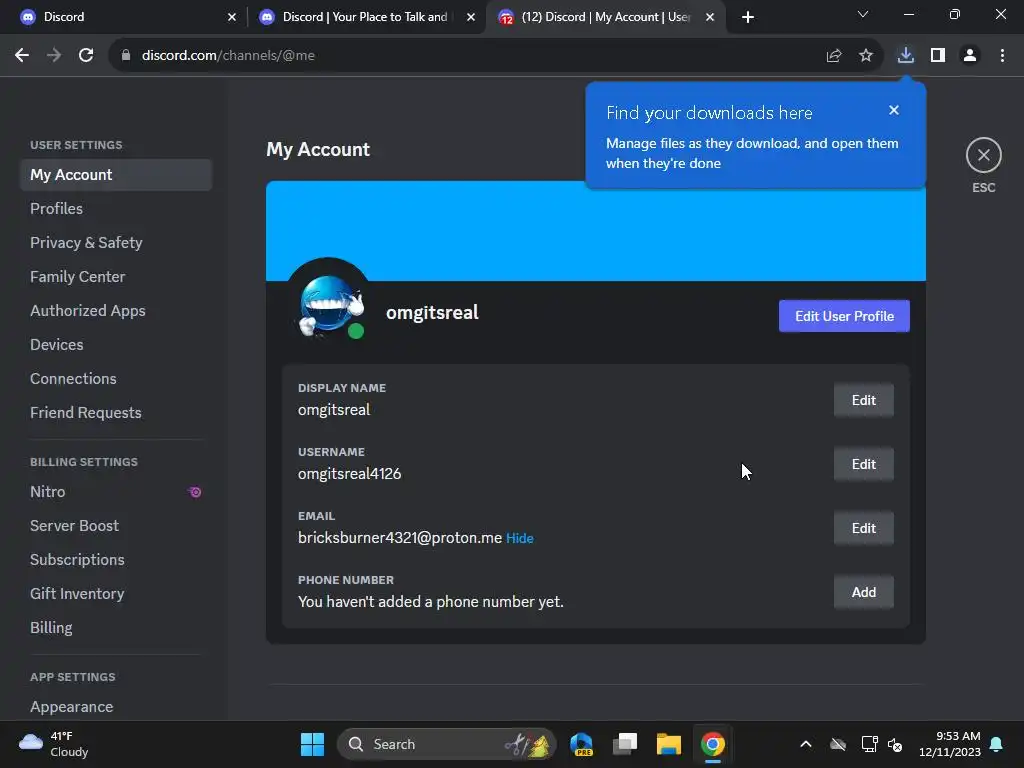1024x768 pixels.
Task: Select the '(12) Discord | My Account' tab
Action: point(604,17)
